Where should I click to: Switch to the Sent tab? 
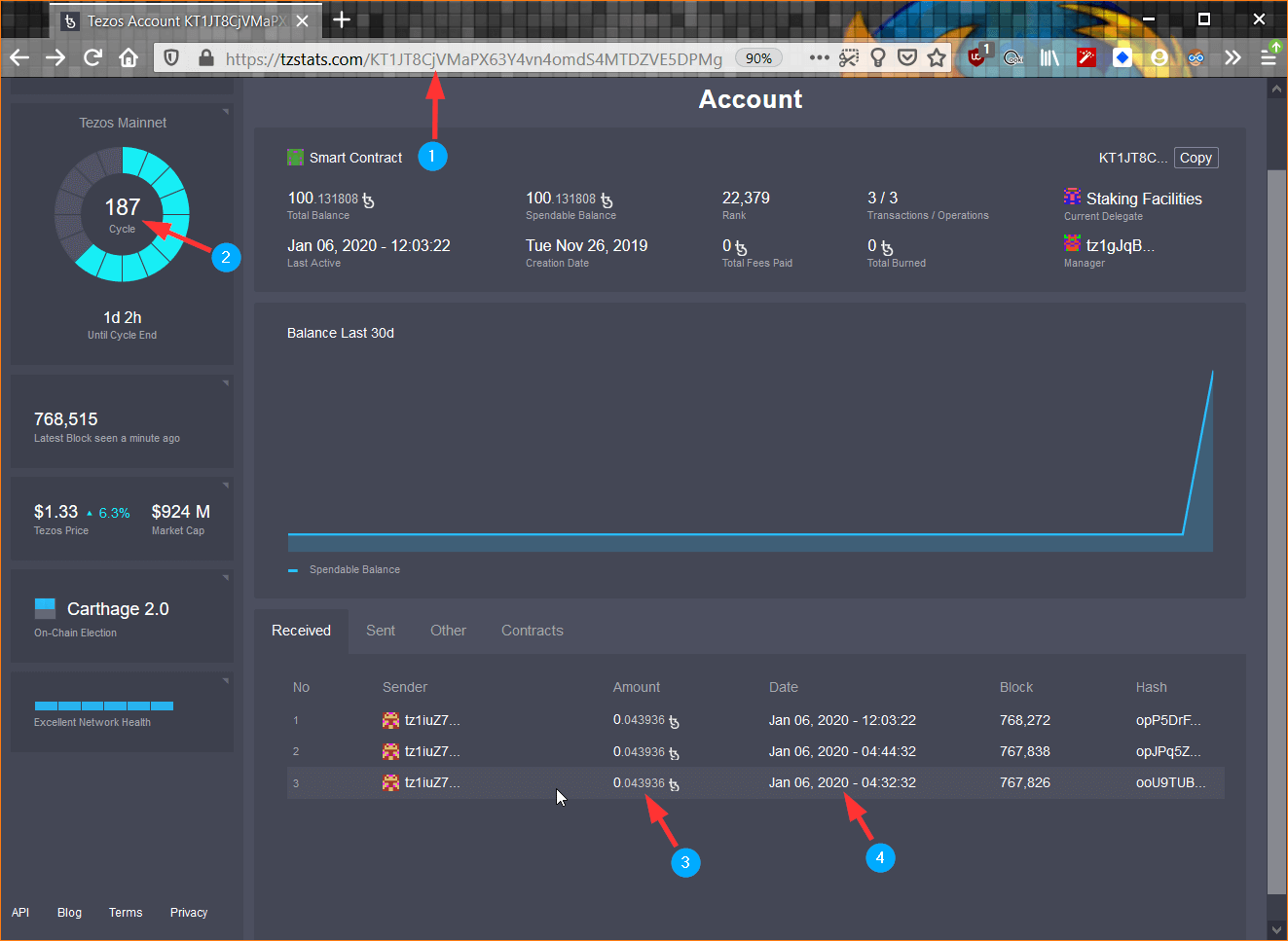point(381,631)
